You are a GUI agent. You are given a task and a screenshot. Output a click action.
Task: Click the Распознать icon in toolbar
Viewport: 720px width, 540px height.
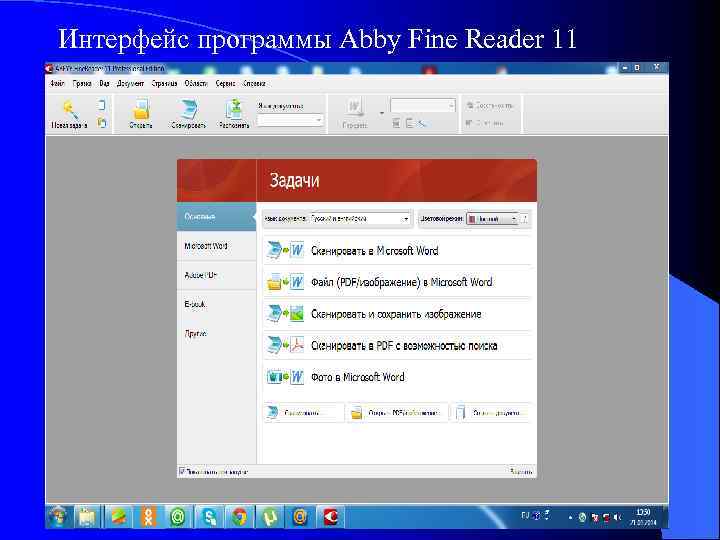pos(234,110)
